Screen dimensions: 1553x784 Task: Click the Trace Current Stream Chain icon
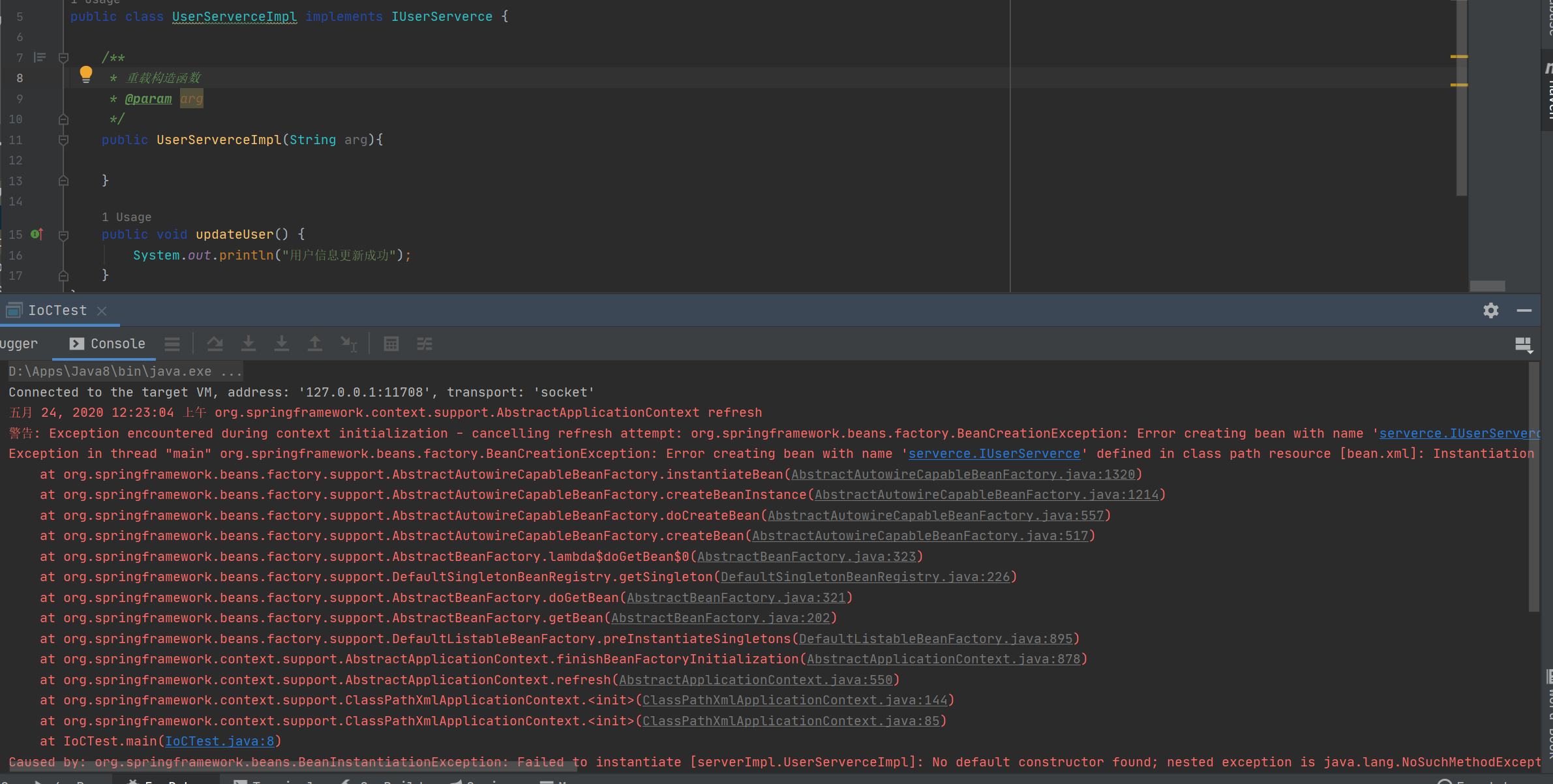click(425, 344)
